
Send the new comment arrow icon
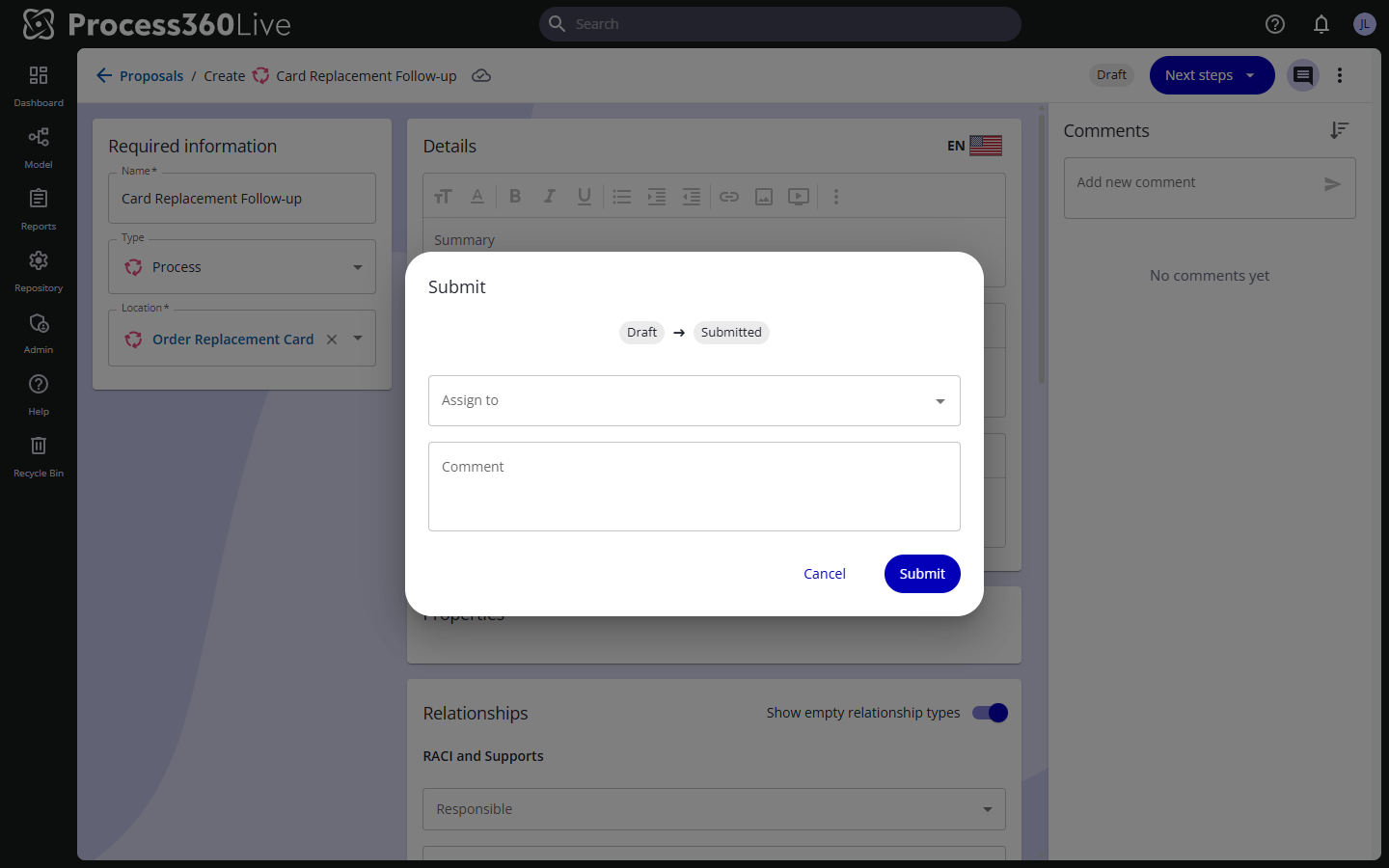coord(1332,184)
